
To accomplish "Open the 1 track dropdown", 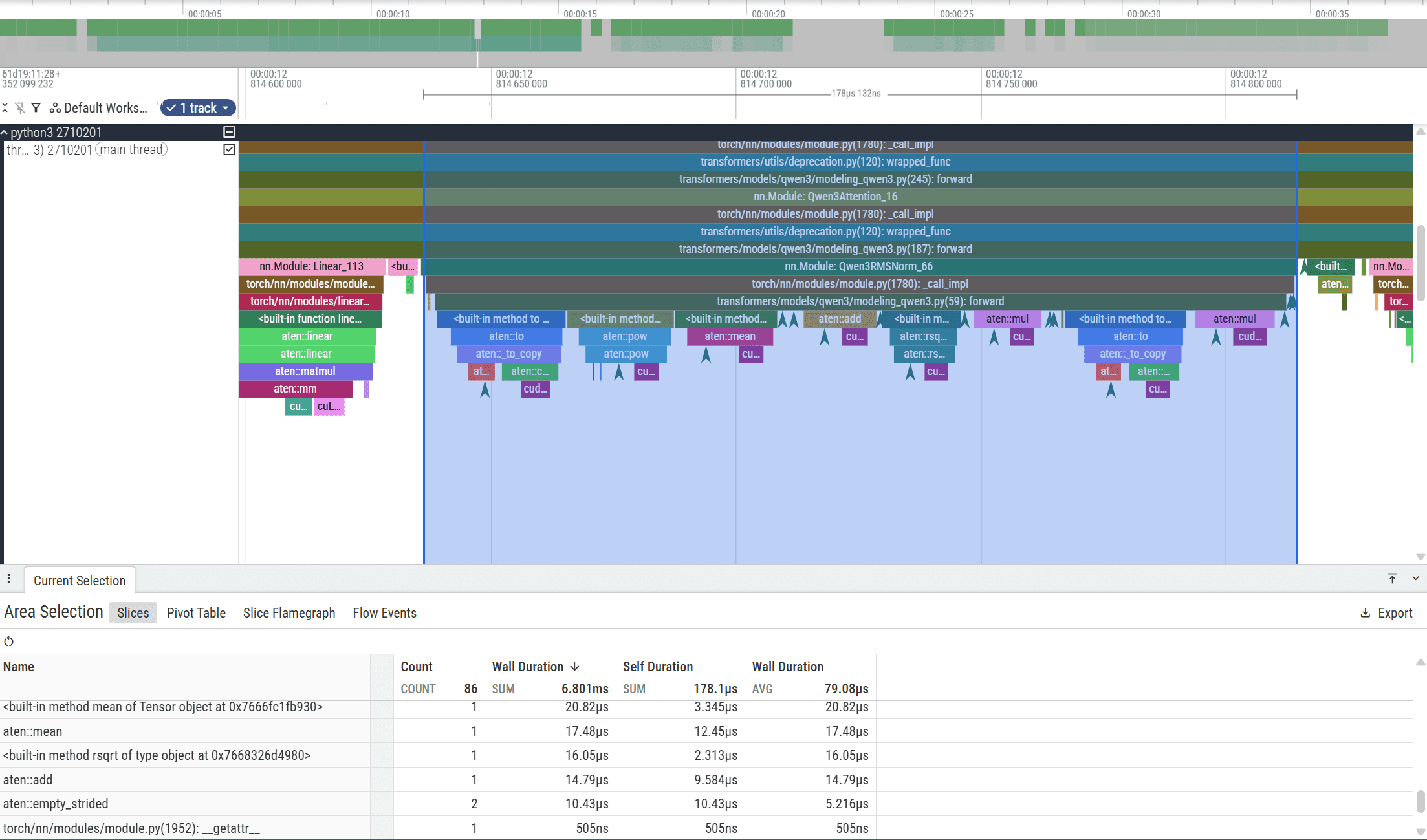I will [x=197, y=108].
